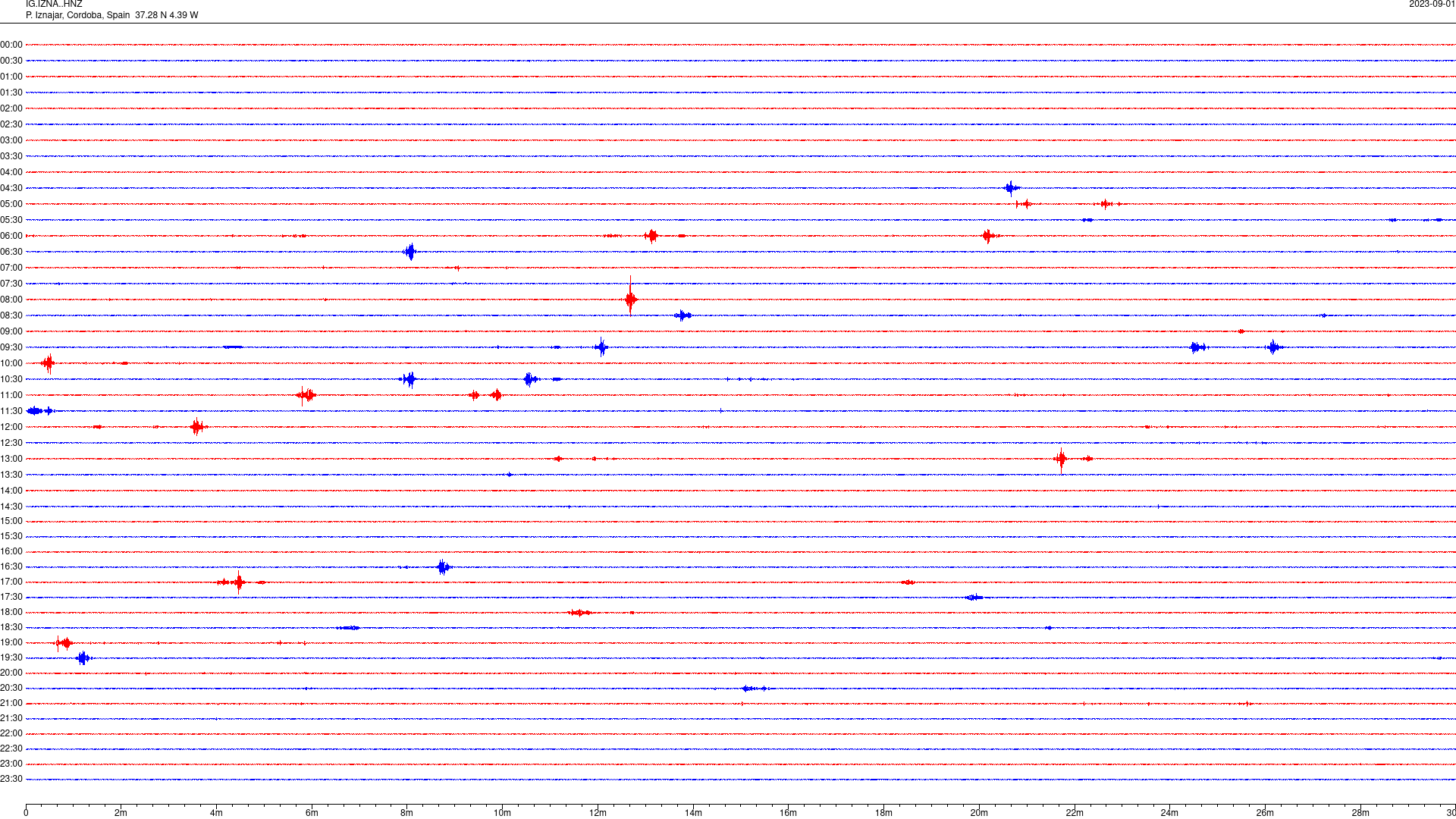
Task: Select the 04:30 row label
Action: [x=11, y=188]
